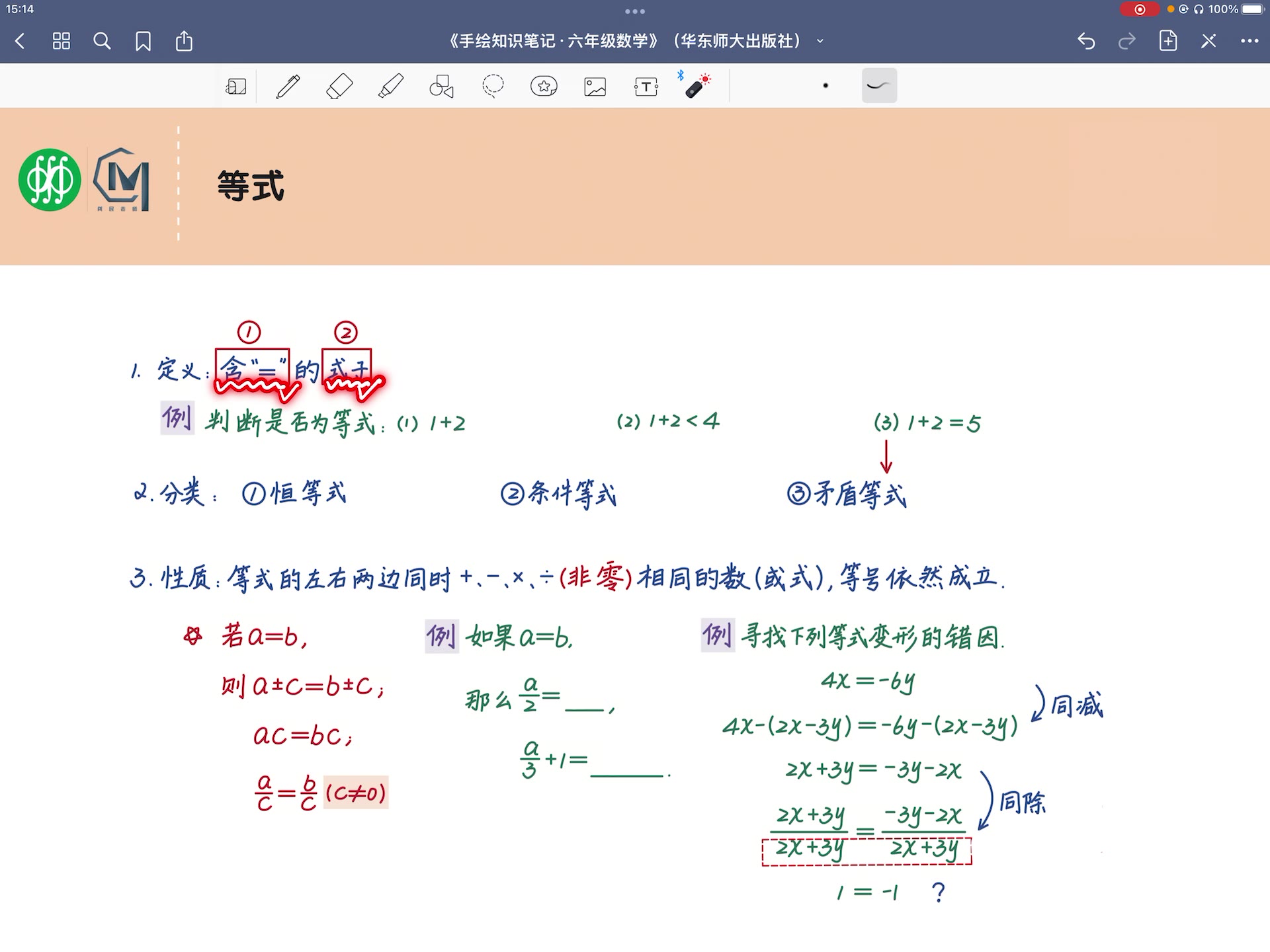Viewport: 1270px width, 952px height.
Task: Undo the last pen stroke
Action: pyautogui.click(x=1085, y=41)
